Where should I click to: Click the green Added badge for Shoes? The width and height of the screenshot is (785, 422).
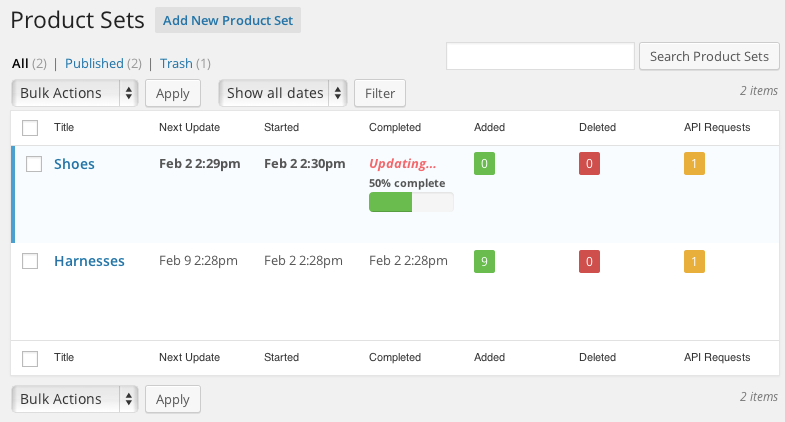tap(485, 163)
